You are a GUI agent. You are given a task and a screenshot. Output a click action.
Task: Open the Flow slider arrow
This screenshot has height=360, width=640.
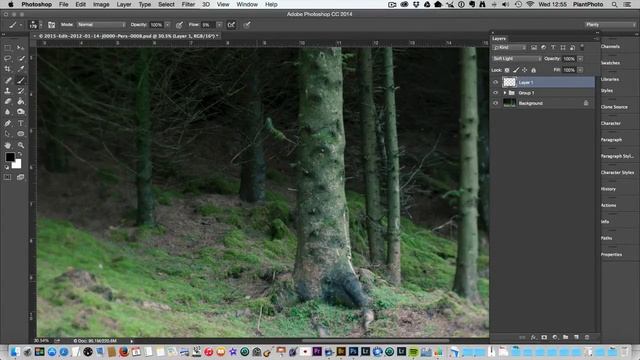coord(220,25)
